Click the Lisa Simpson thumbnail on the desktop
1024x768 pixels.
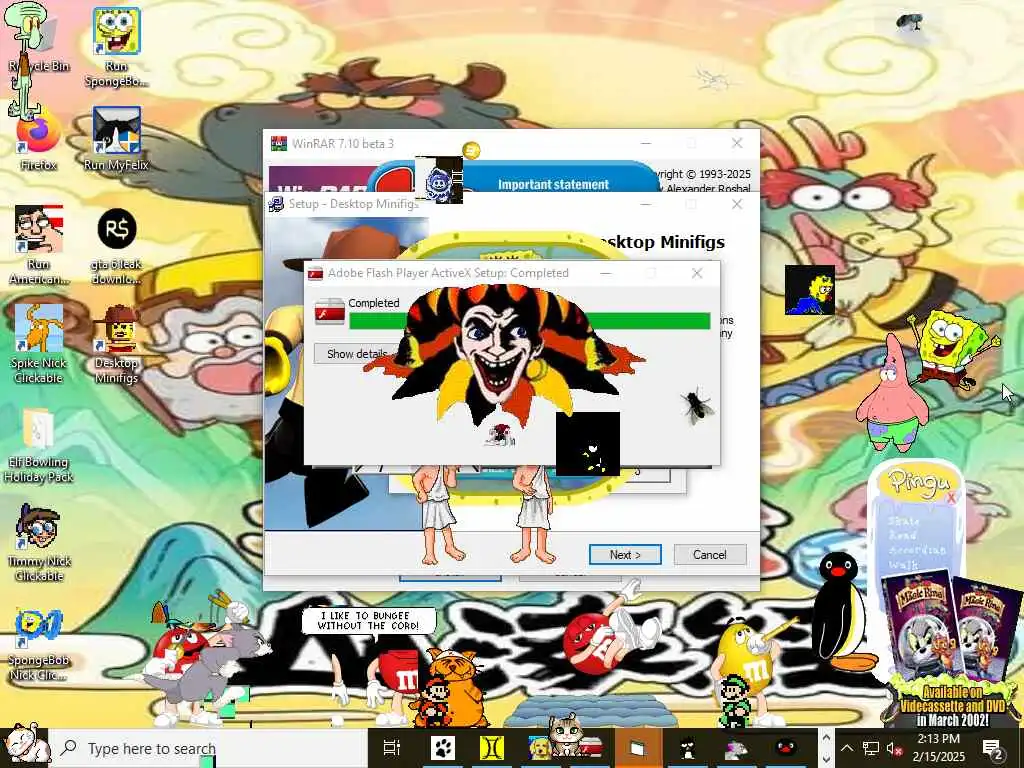(x=810, y=290)
